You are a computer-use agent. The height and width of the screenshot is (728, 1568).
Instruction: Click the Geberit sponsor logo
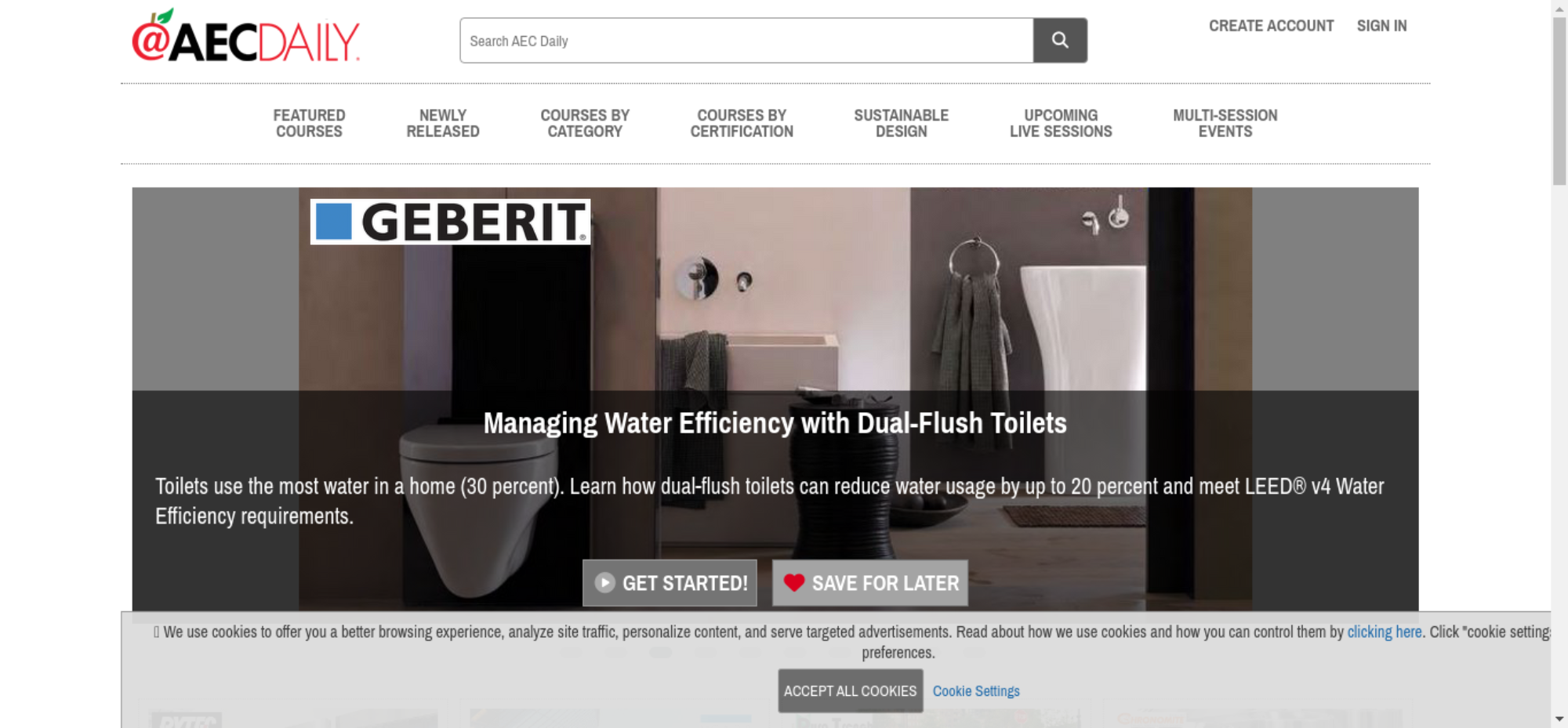click(x=450, y=222)
